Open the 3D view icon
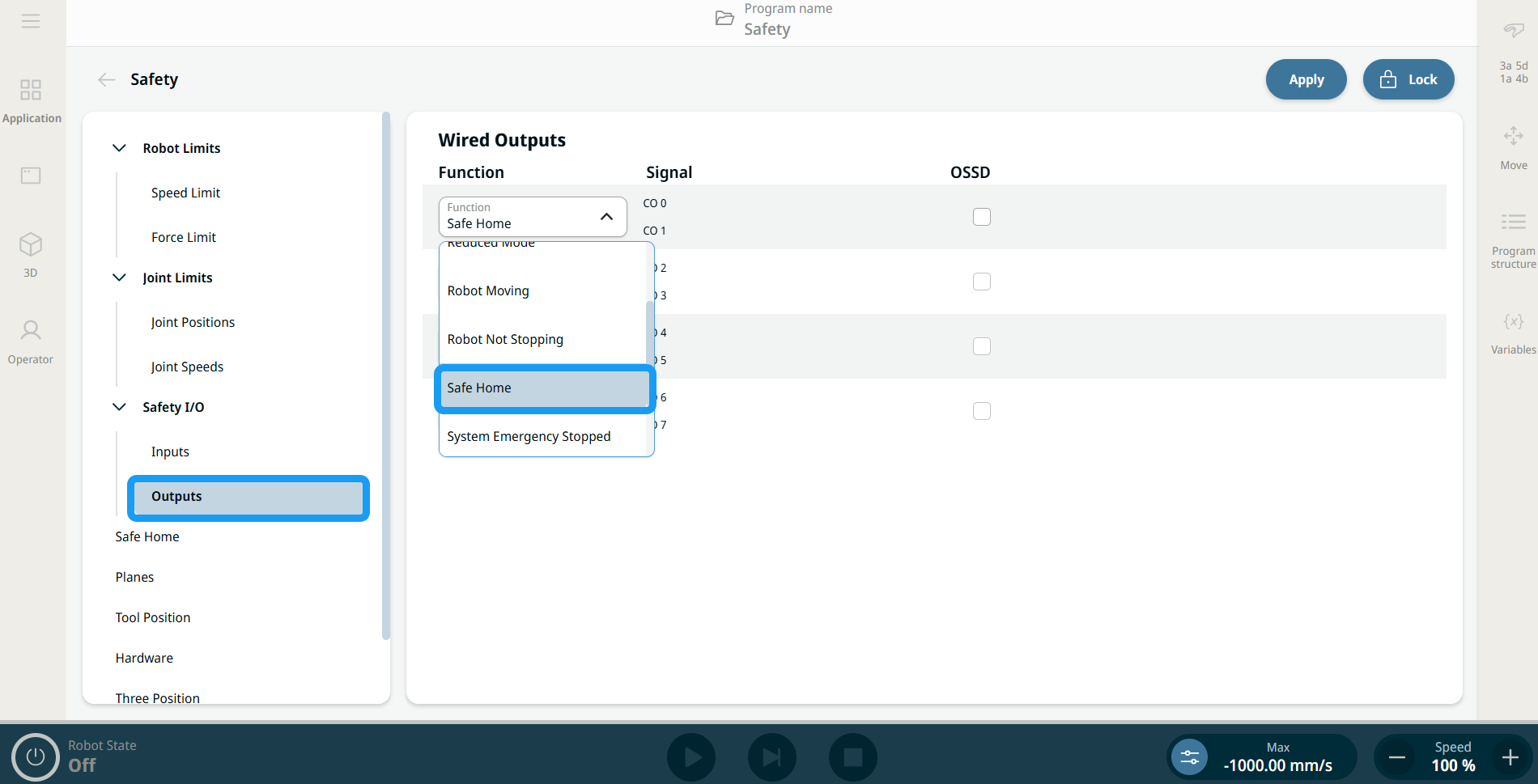 (31, 244)
